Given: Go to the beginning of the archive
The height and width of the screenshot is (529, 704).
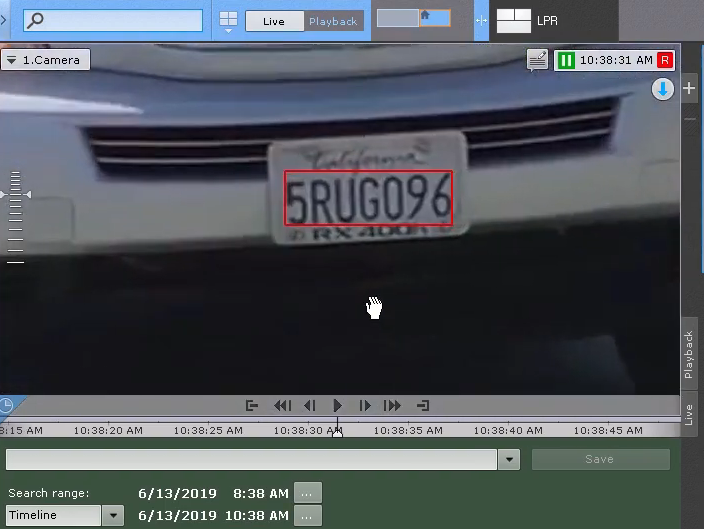Looking at the screenshot, I should (252, 405).
